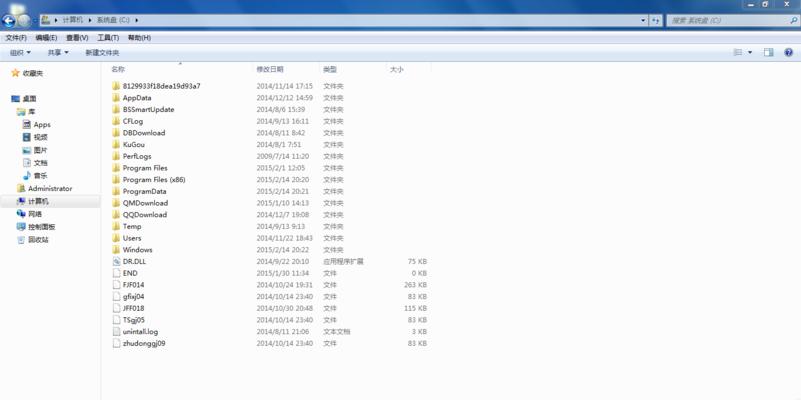Click the 收藏夹 star icon in the sidebar
801x400 pixels.
[x=15, y=73]
